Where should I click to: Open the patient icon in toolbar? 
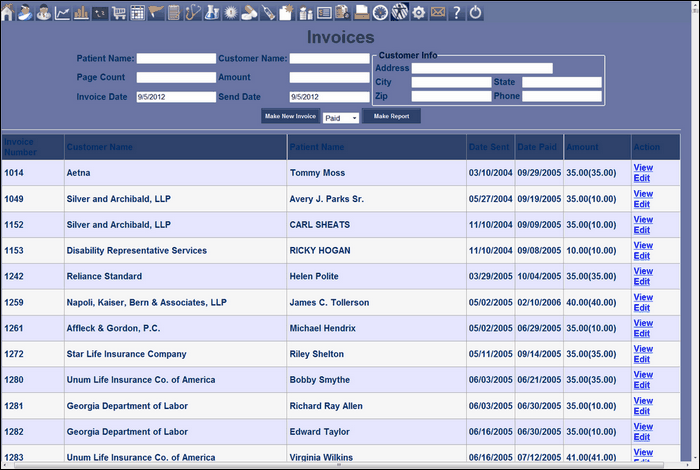click(x=25, y=12)
